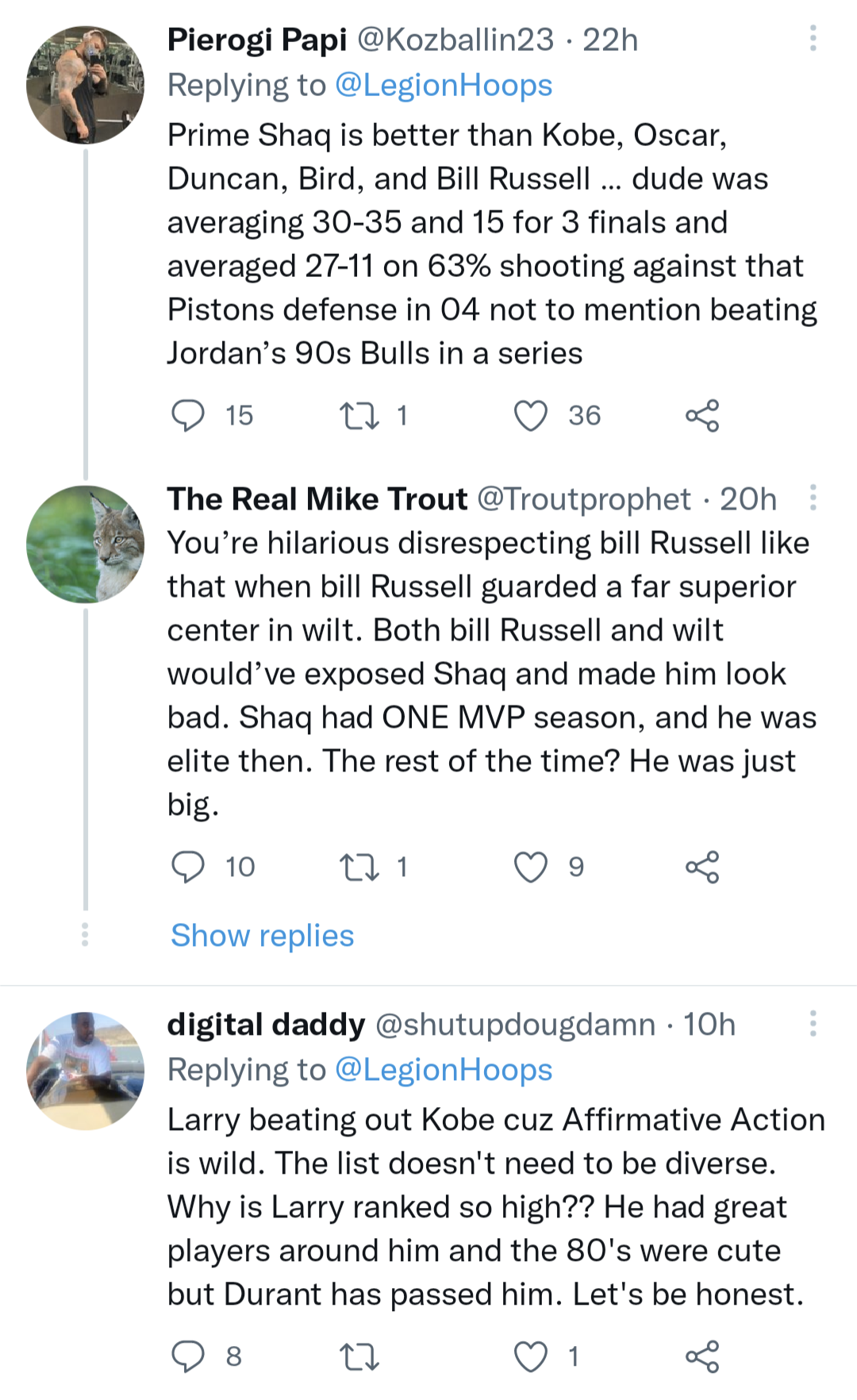Share Pierogi Papi's tweet
Image resolution: width=857 pixels, height=1400 pixels.
[x=702, y=415]
